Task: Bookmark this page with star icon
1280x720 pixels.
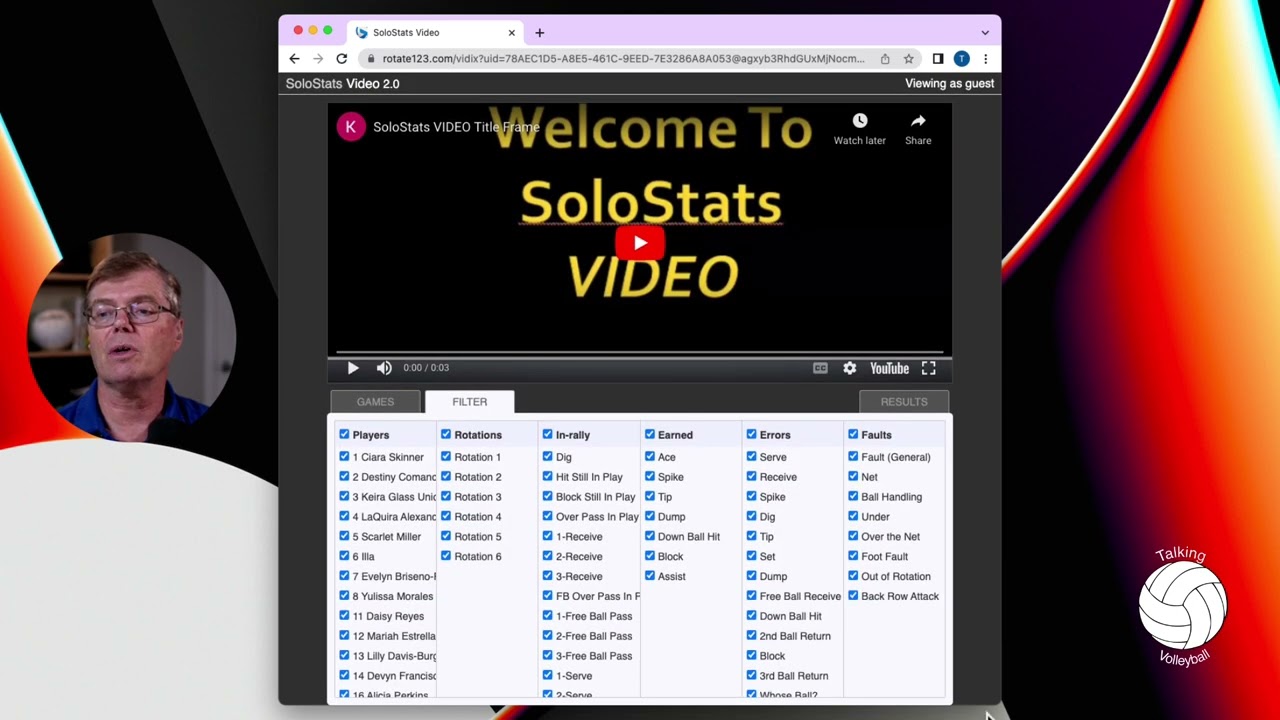Action: click(909, 59)
